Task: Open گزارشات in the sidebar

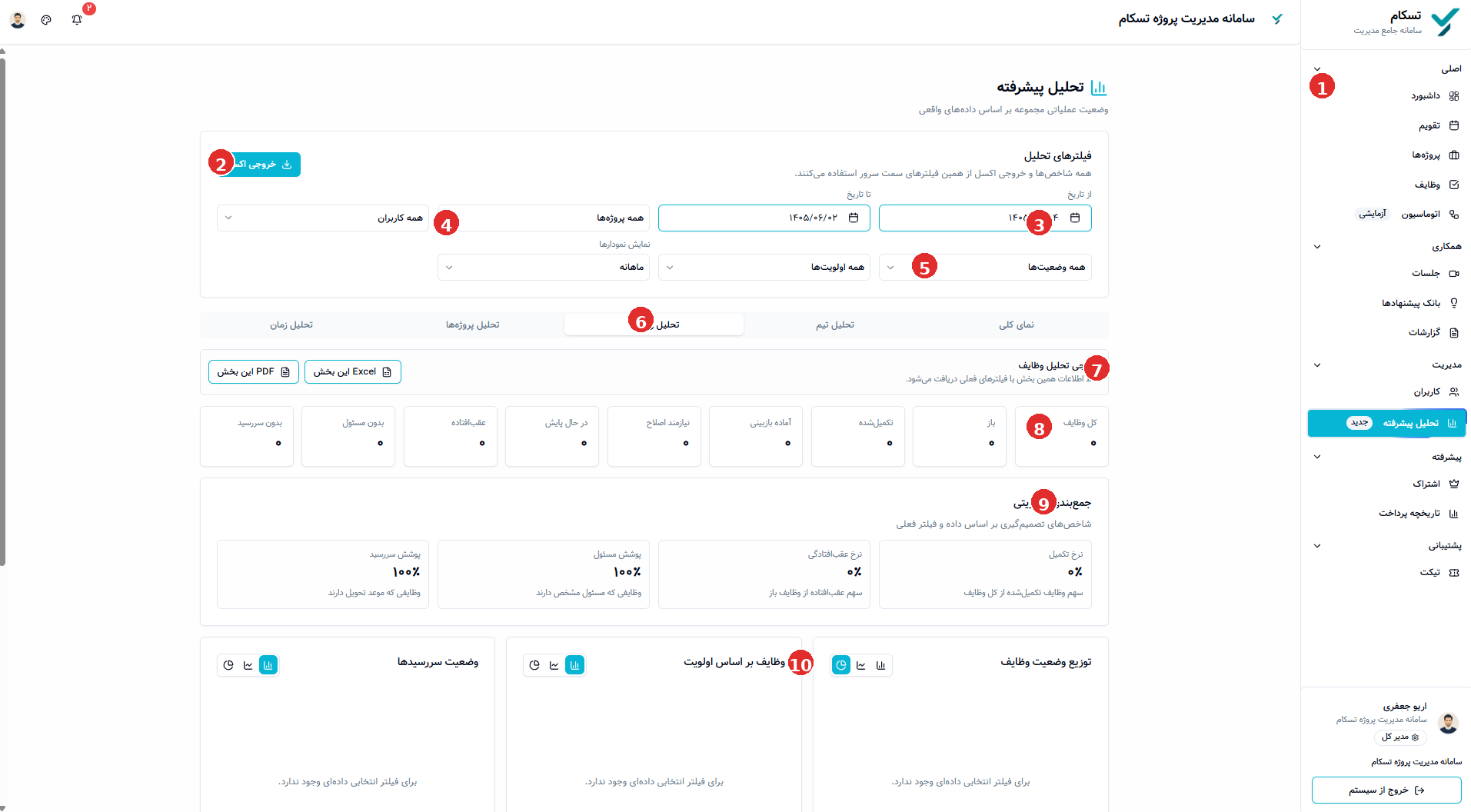Action: click(x=1433, y=332)
